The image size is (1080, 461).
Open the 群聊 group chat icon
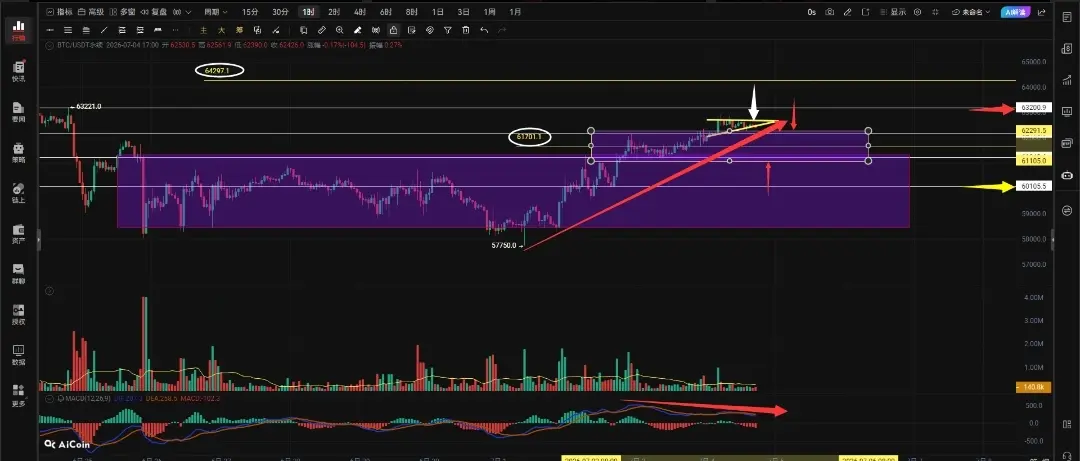[x=19, y=274]
